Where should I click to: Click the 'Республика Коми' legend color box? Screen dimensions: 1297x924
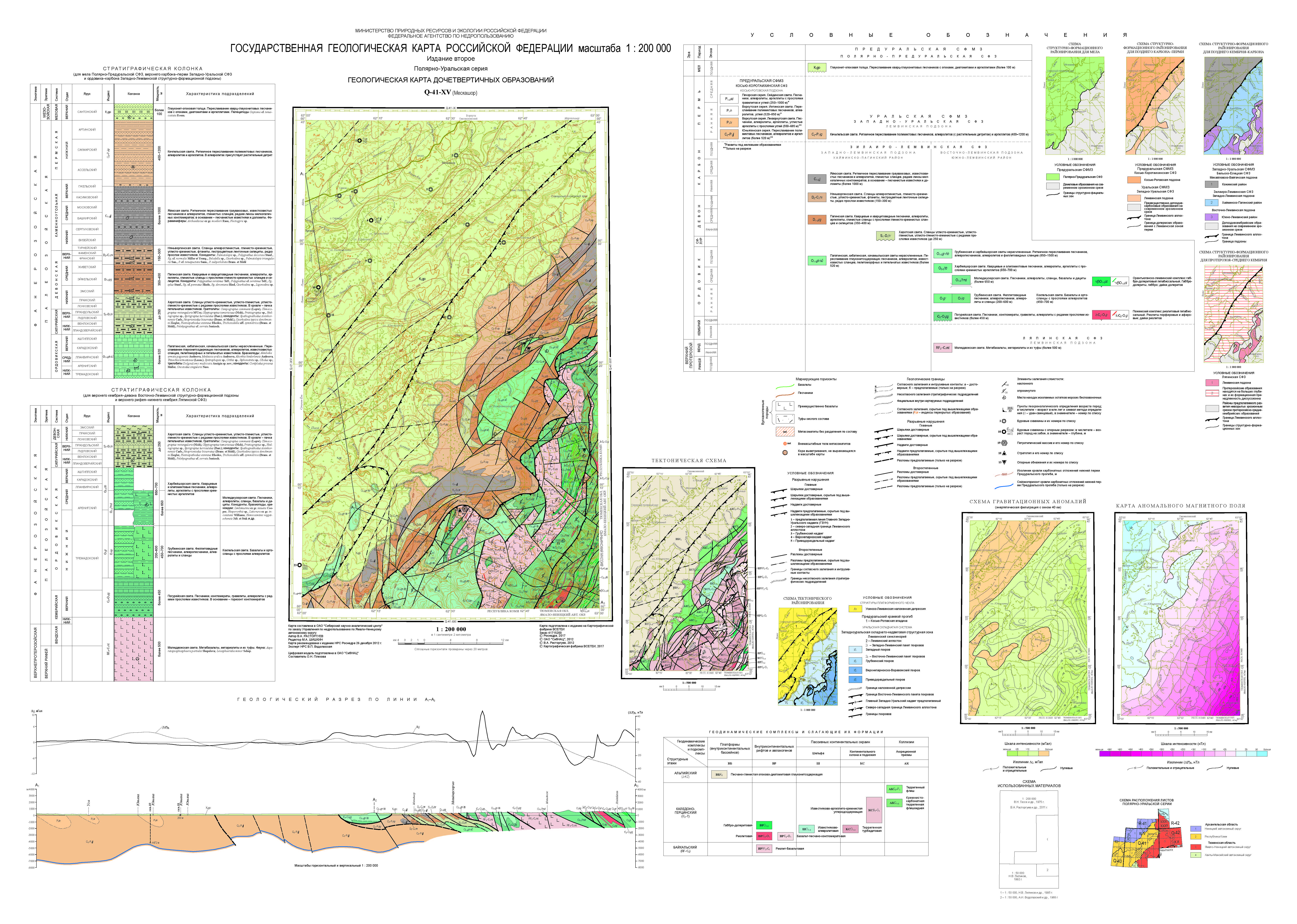pos(1196,836)
